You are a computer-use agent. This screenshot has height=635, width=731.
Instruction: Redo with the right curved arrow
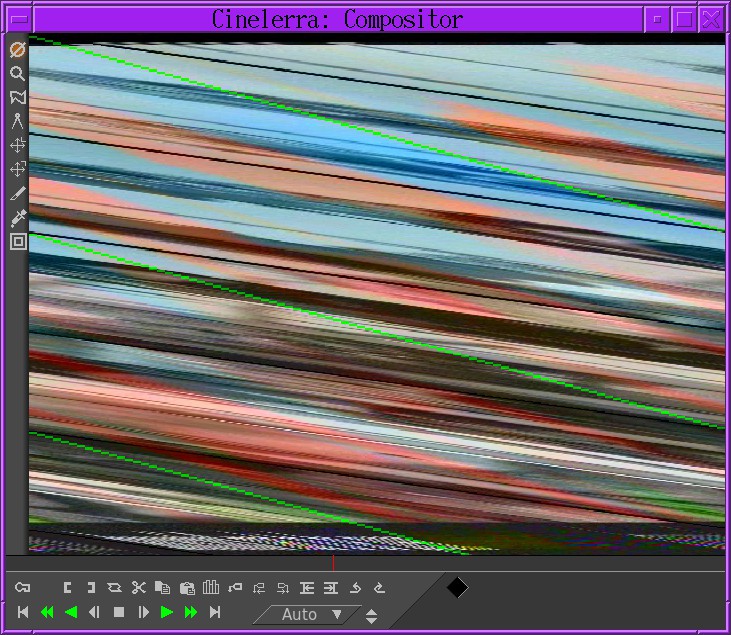379,588
